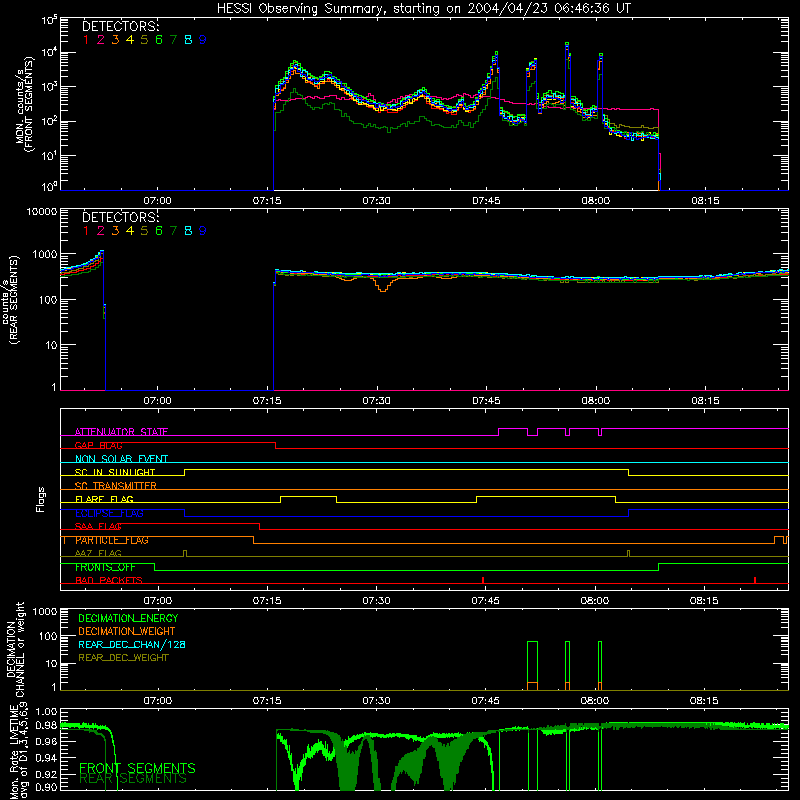Viewport: 800px width, 800px height.
Task: Click DETECTORS: heading in rear segments plot
Action: [x=120, y=217]
